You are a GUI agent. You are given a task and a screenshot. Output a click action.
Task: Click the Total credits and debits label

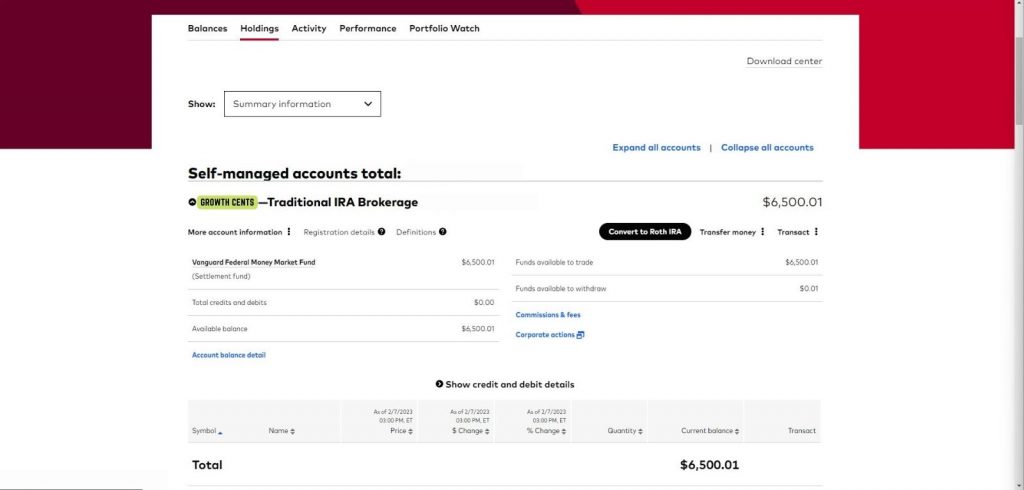click(229, 302)
